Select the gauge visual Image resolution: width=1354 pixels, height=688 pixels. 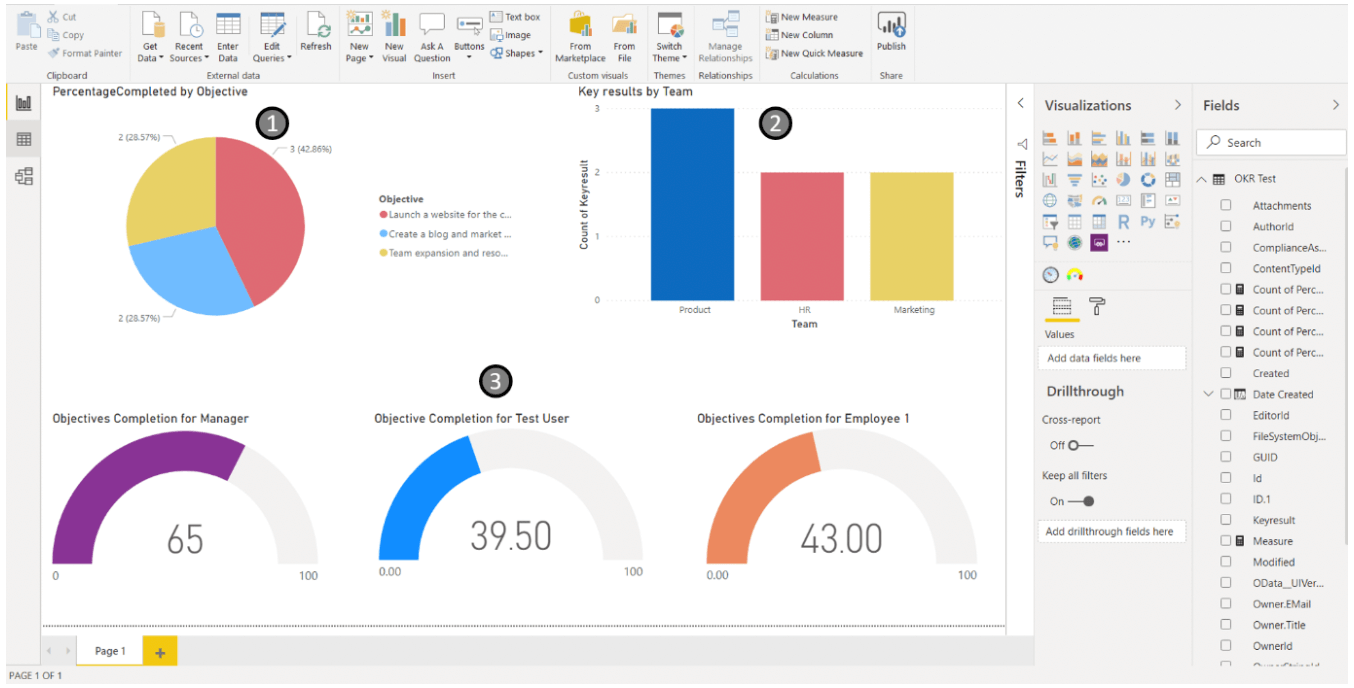1099,200
